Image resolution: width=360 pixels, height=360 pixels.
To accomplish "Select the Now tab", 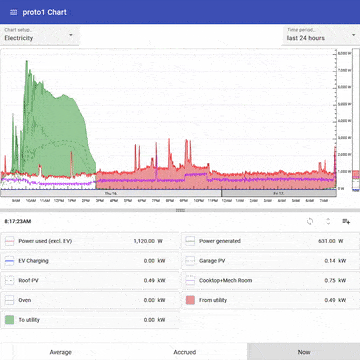I will [x=304, y=352].
